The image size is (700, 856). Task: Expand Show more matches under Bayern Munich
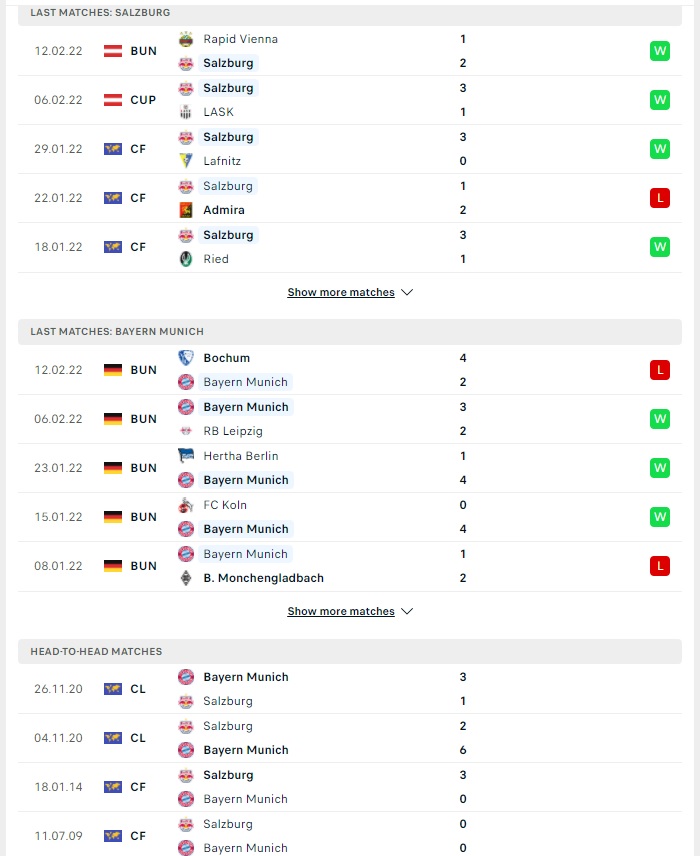point(341,611)
